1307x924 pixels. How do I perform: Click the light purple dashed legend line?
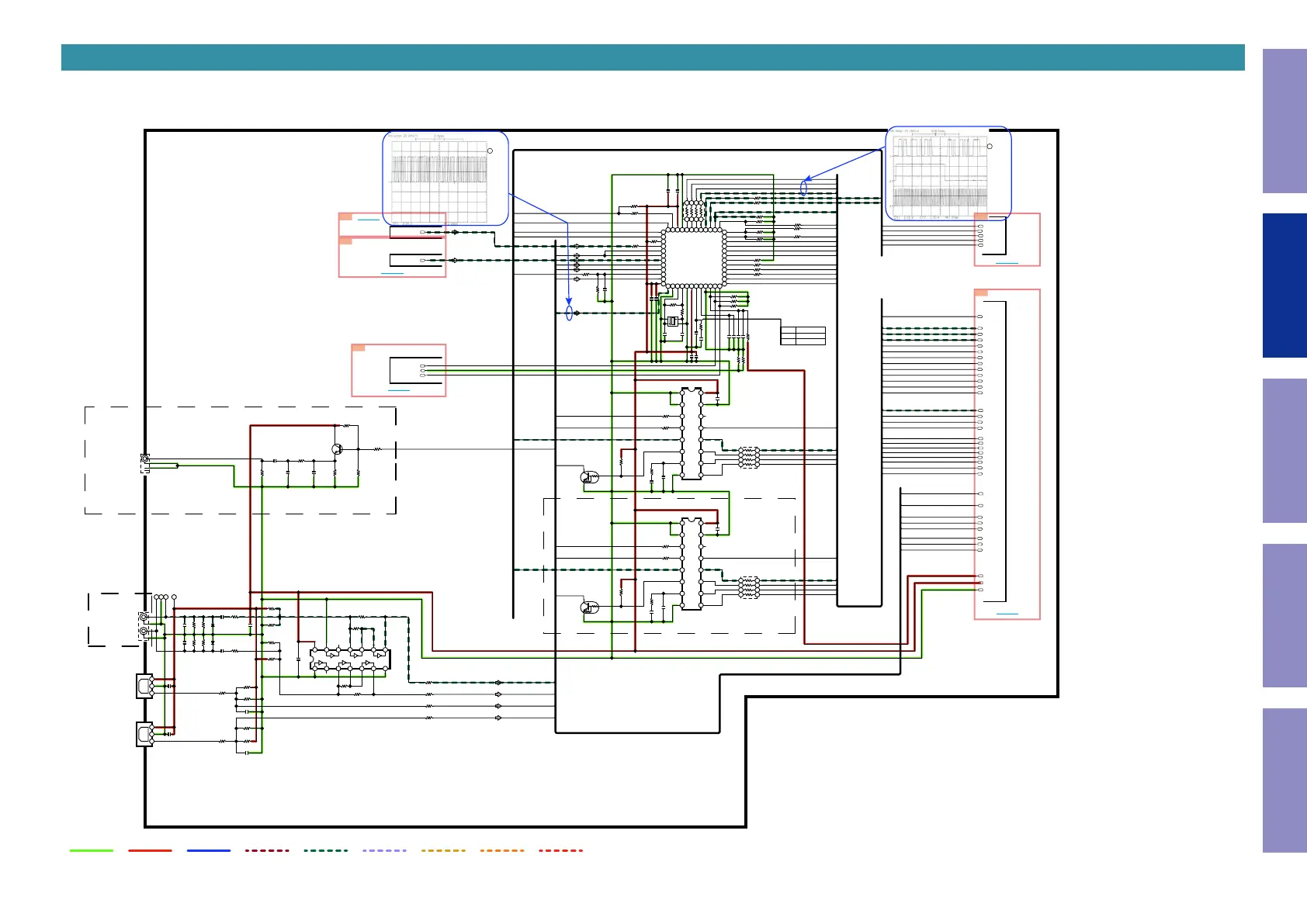[x=384, y=850]
